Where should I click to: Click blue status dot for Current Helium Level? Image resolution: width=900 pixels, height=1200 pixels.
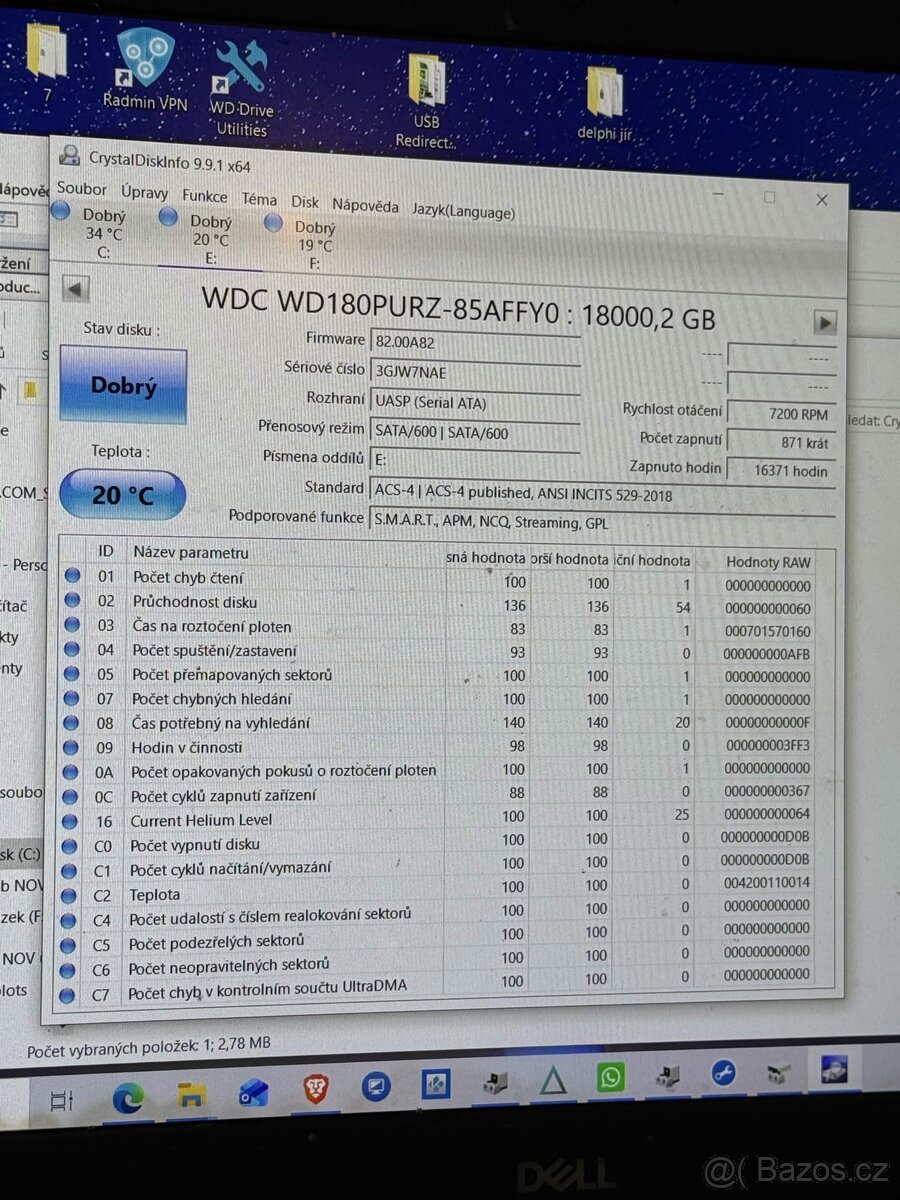71,821
